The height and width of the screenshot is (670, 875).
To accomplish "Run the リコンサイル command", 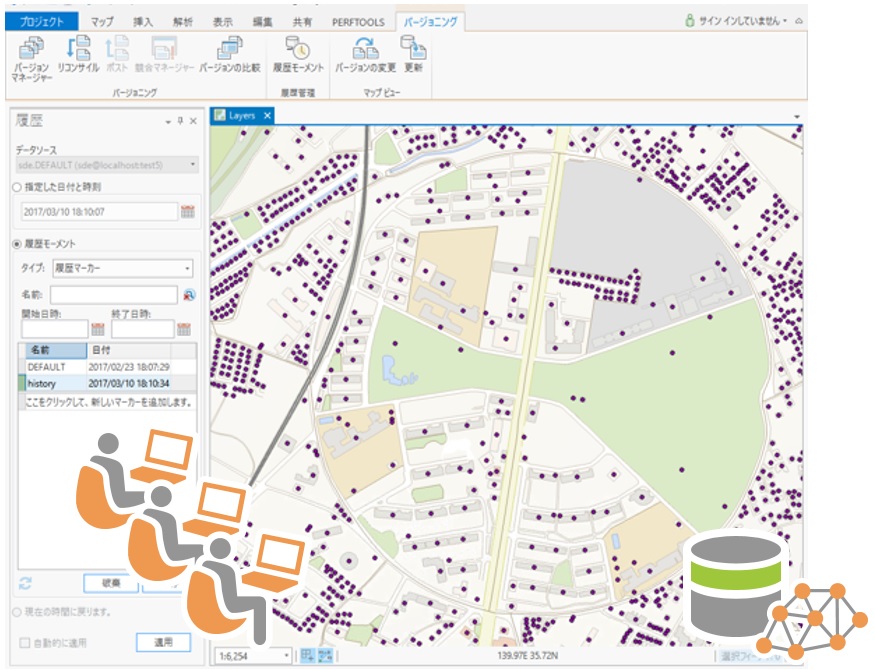I will tap(78, 55).
